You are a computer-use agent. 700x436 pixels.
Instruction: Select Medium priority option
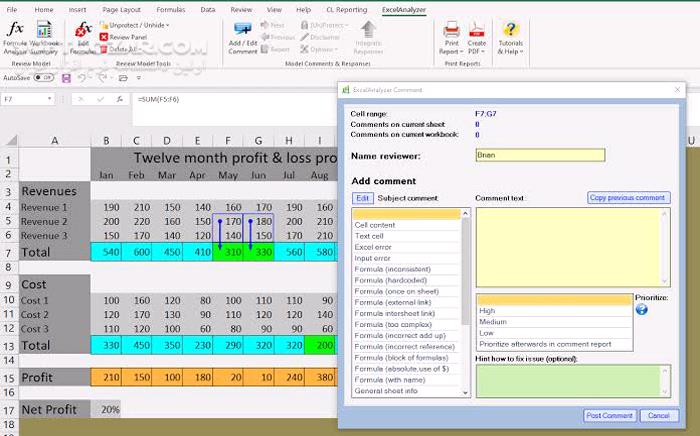pos(554,322)
